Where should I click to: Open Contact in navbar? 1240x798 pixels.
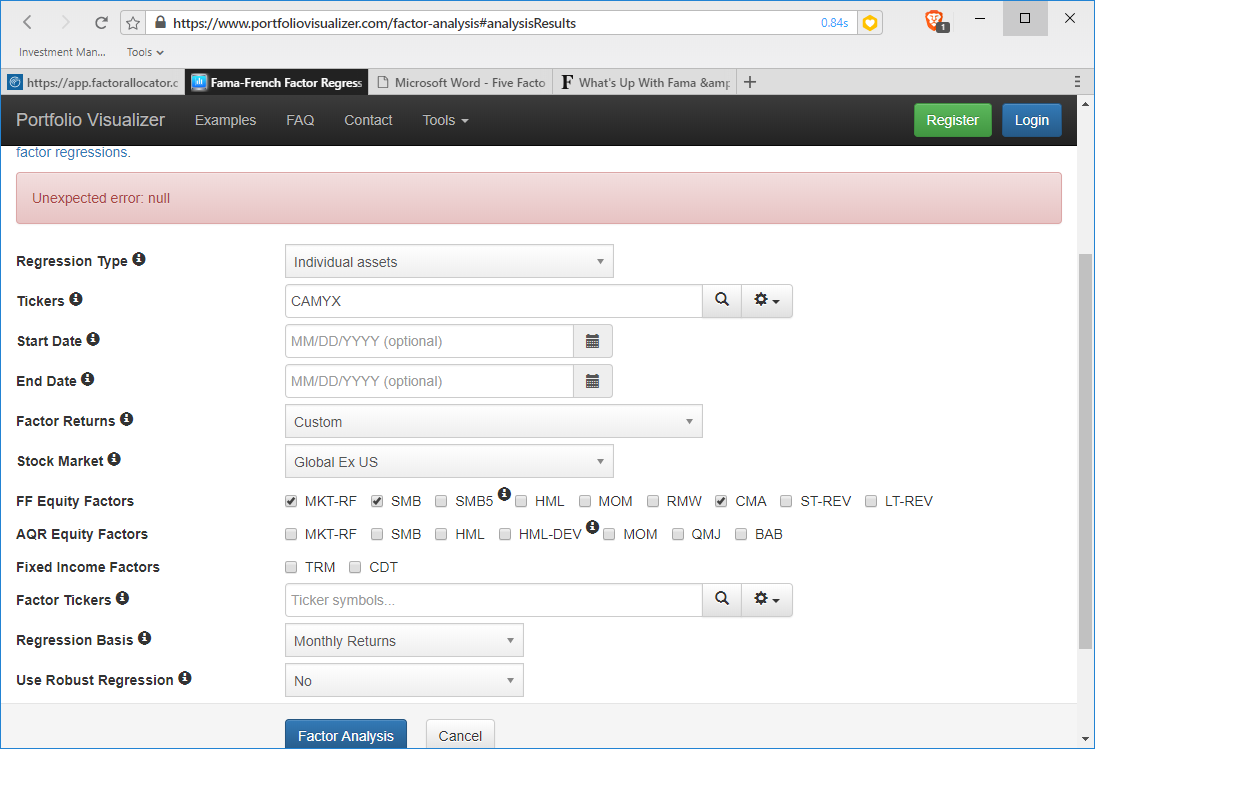(x=368, y=120)
